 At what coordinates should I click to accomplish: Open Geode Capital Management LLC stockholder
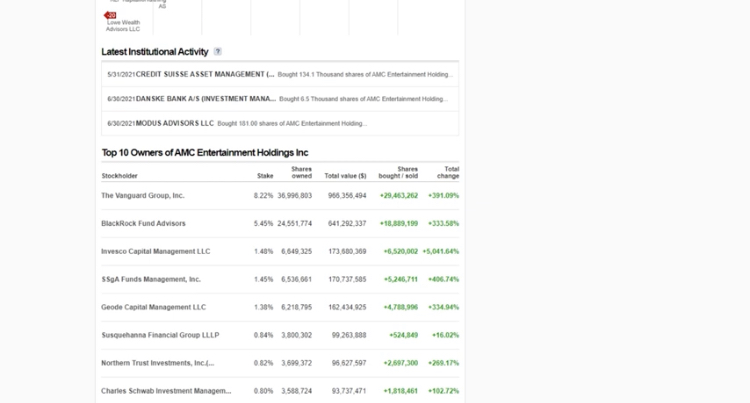pyautogui.click(x=154, y=307)
